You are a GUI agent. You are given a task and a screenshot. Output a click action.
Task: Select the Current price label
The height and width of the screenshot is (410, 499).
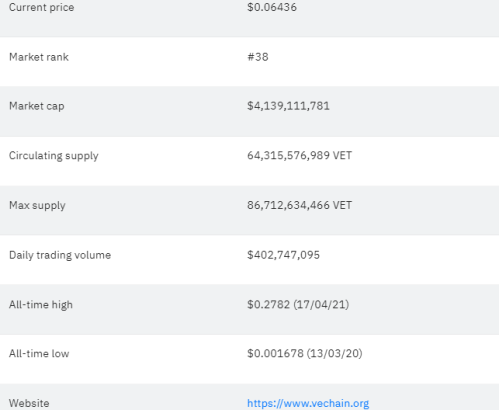coord(42,7)
